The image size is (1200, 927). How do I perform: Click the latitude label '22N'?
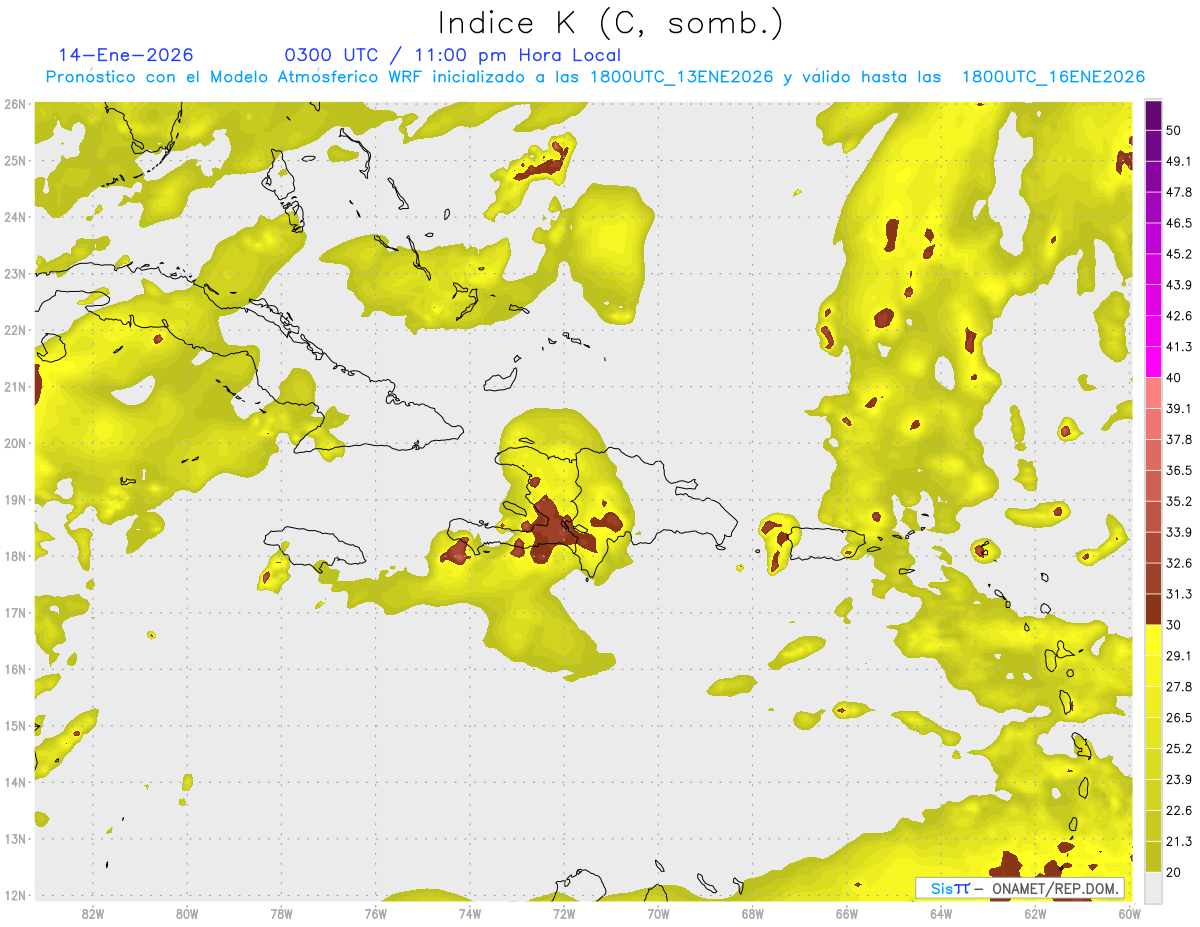tap(15, 330)
